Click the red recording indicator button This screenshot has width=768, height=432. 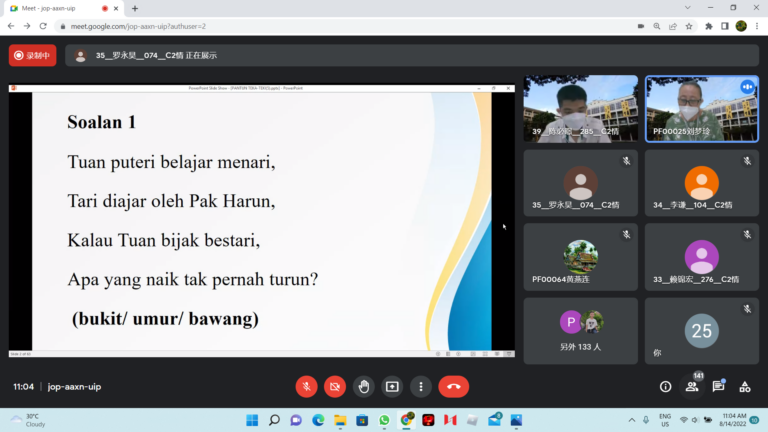click(32, 55)
